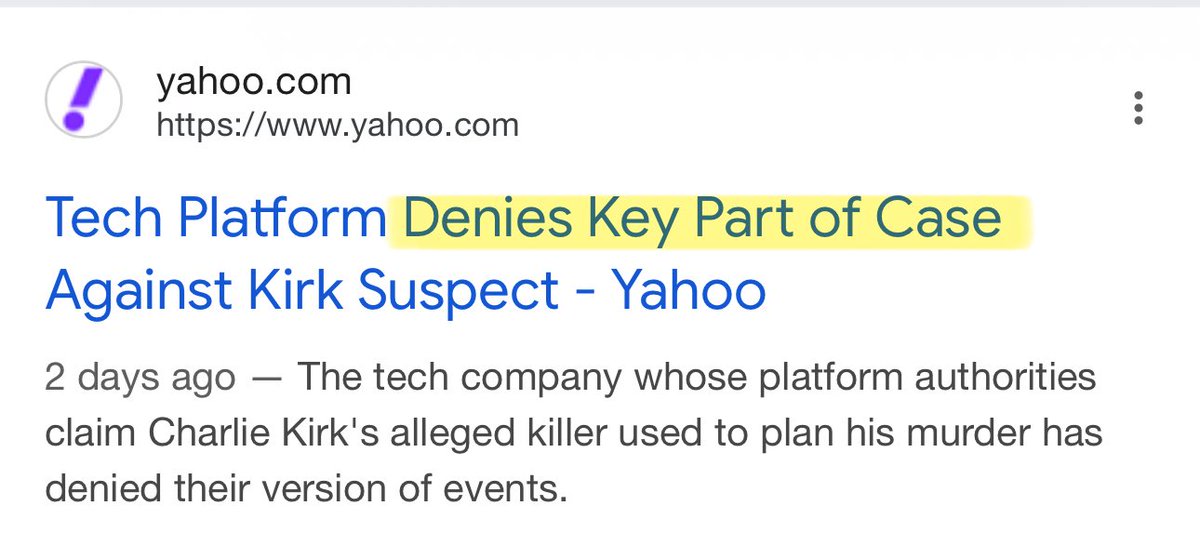The height and width of the screenshot is (559, 1200).
Task: Click the yahoo.com site name
Action: [253, 81]
